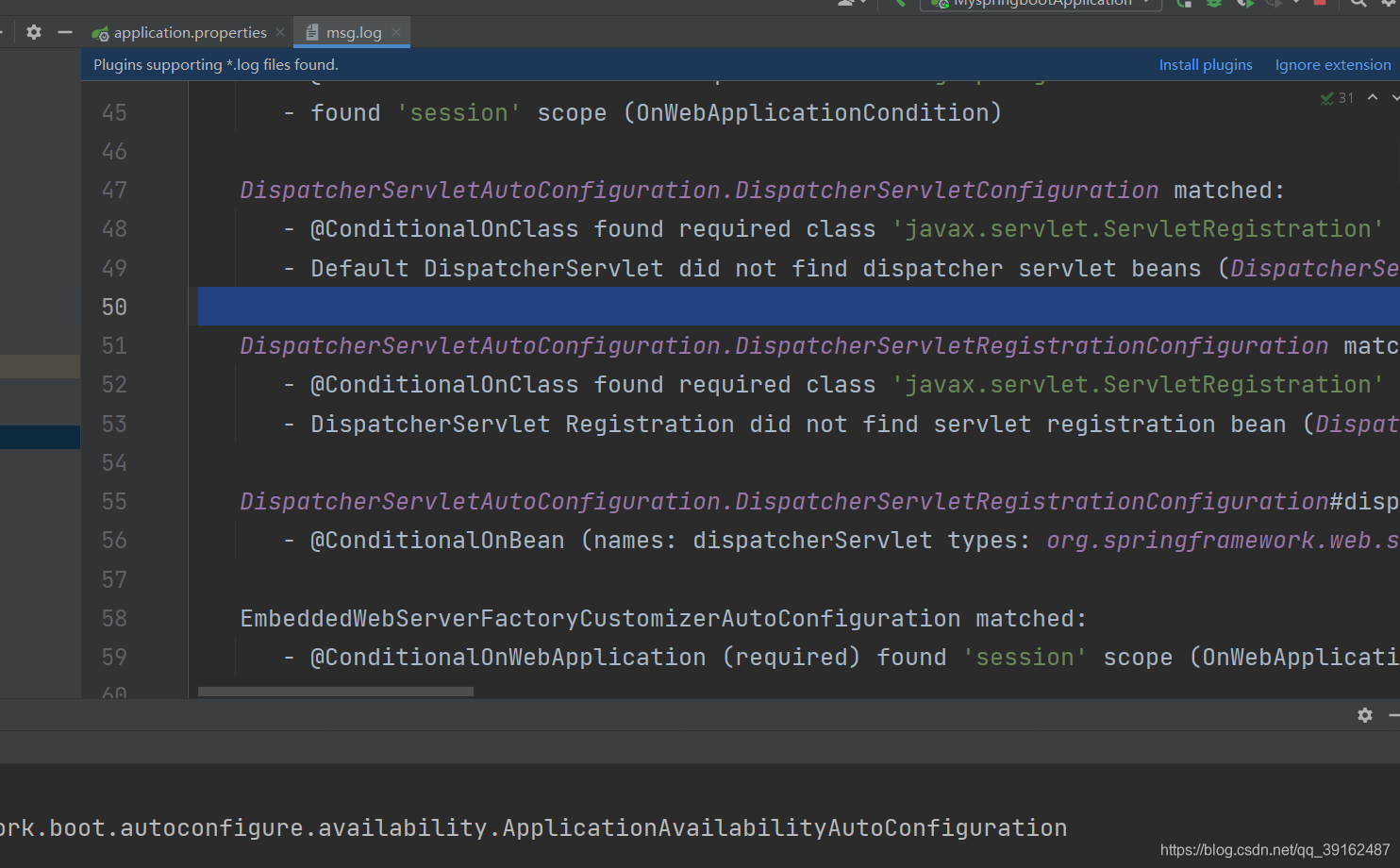Click the Install plugins link

[x=1206, y=64]
